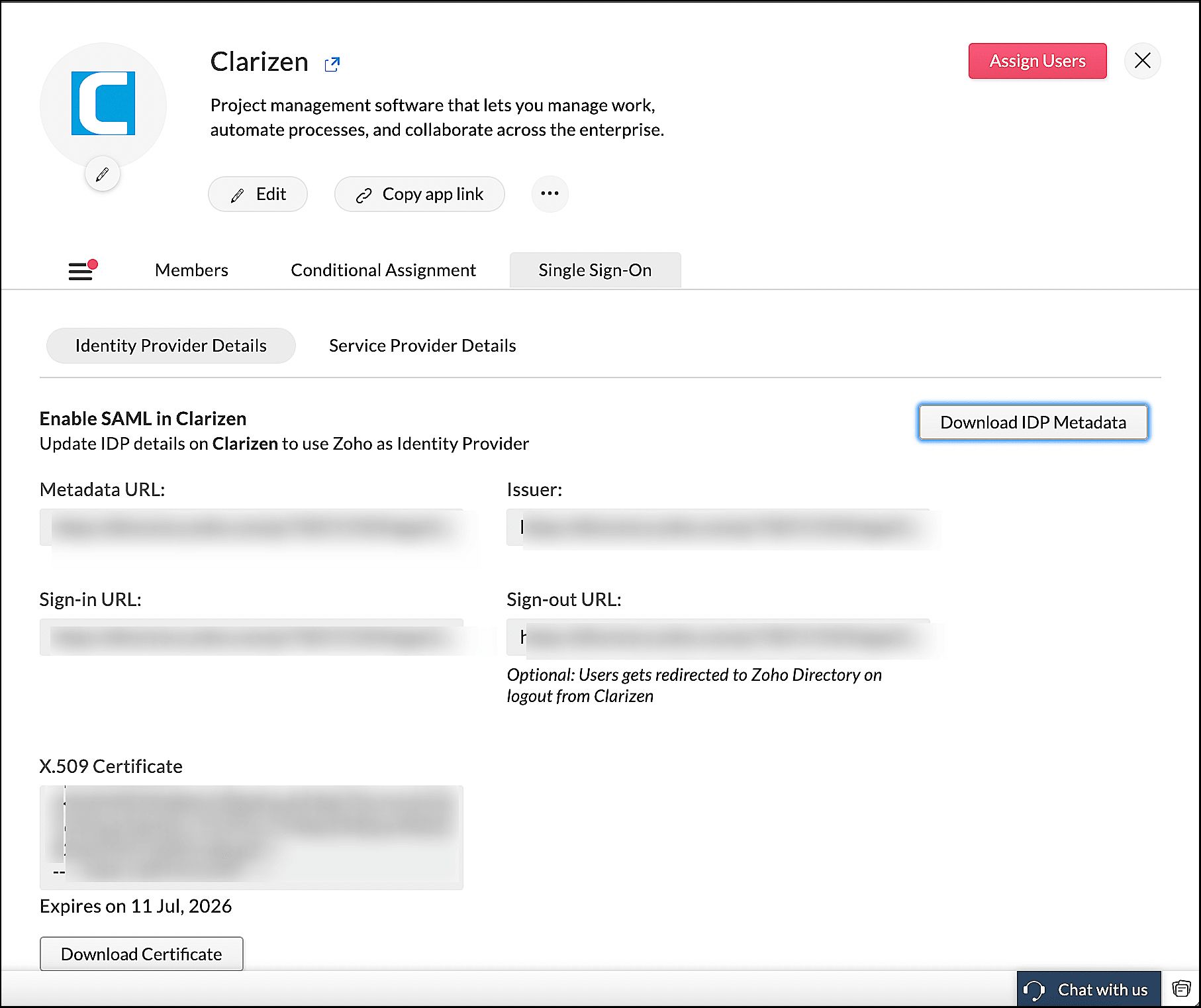Click the Edit button

[258, 194]
